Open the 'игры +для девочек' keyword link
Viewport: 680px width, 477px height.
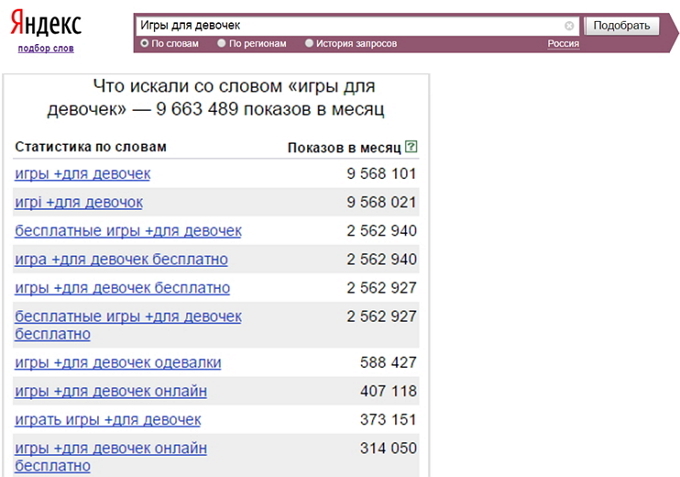pos(82,174)
